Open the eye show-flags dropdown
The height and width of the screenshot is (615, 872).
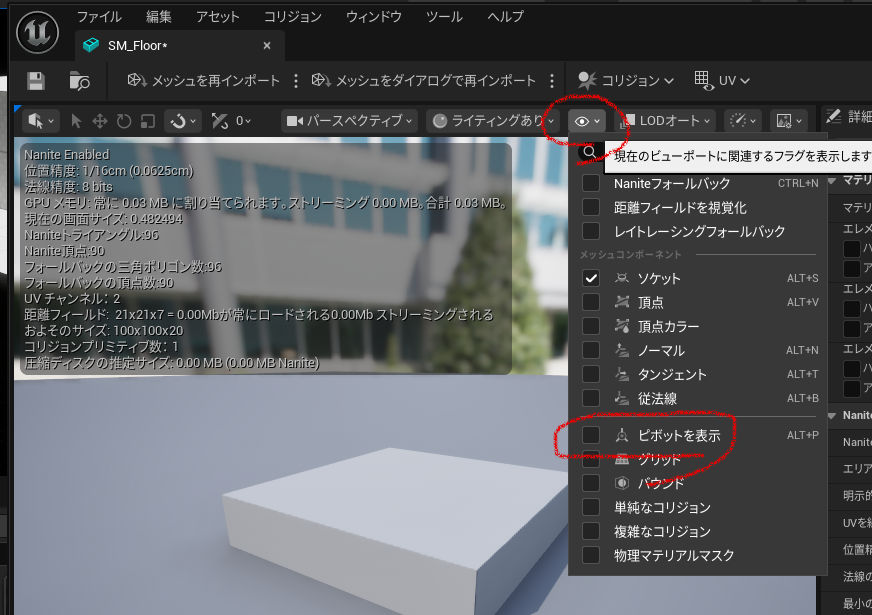pos(586,121)
